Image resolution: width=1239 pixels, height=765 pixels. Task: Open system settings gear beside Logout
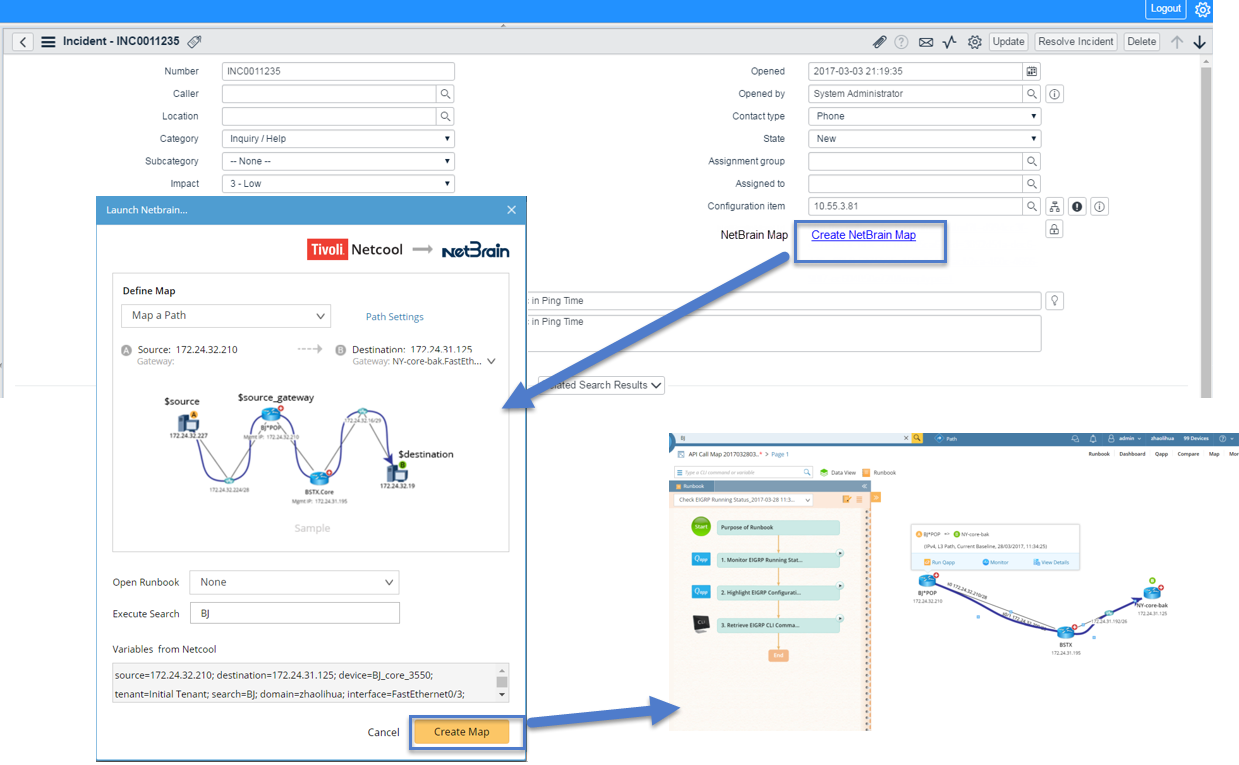pyautogui.click(x=1203, y=9)
